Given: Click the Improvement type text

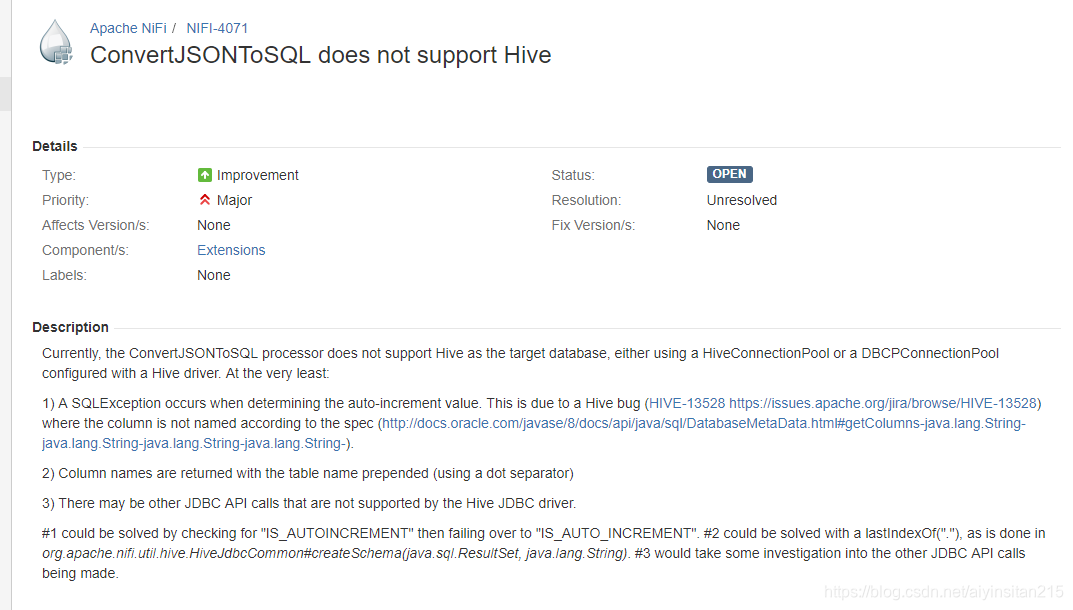Looking at the screenshot, I should (x=257, y=175).
